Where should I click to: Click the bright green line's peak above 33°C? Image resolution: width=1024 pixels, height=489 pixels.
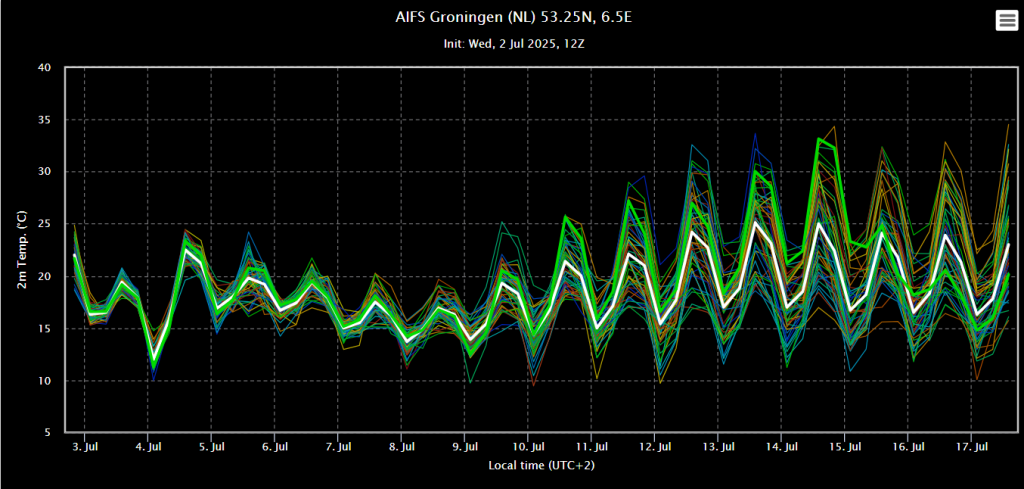pos(818,138)
